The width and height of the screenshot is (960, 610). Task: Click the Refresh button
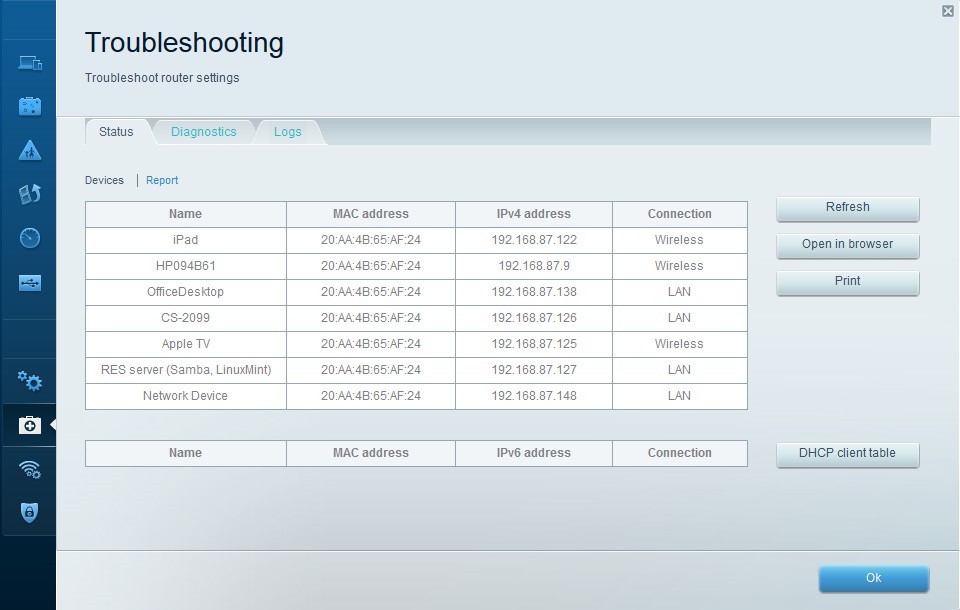tap(847, 208)
